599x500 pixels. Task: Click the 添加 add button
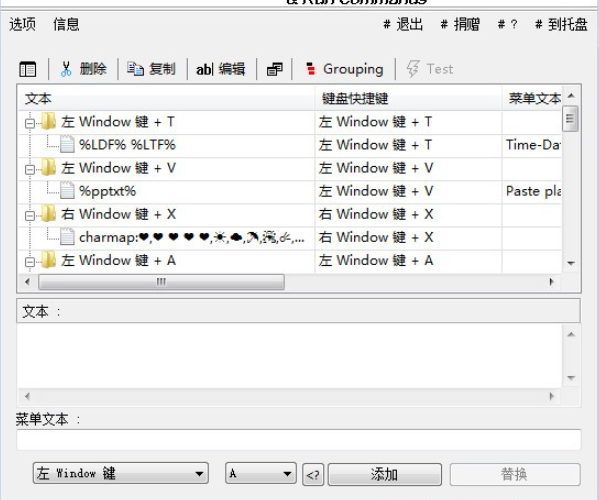click(x=385, y=474)
